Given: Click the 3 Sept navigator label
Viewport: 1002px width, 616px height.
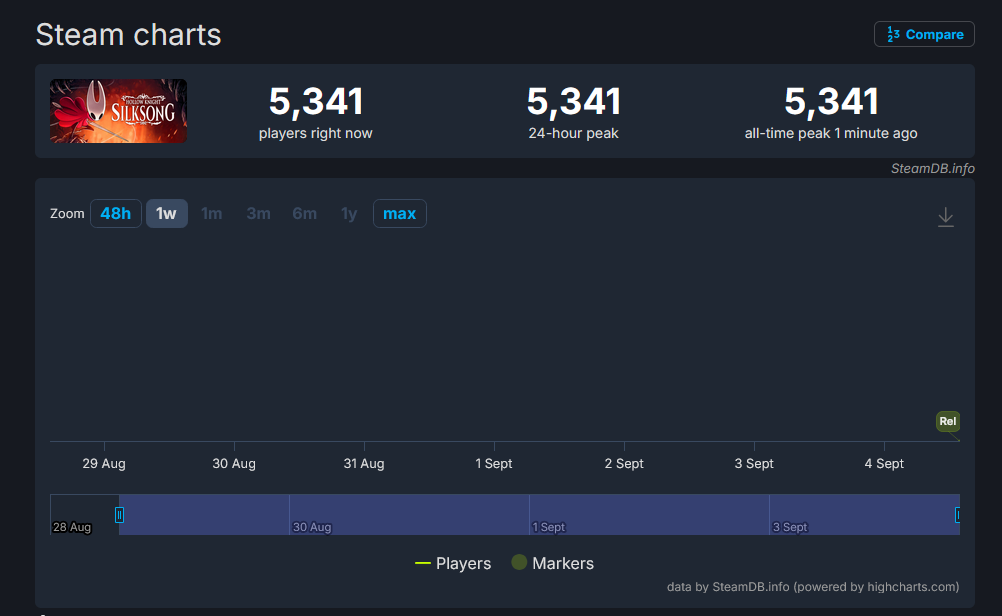Looking at the screenshot, I should 790,527.
